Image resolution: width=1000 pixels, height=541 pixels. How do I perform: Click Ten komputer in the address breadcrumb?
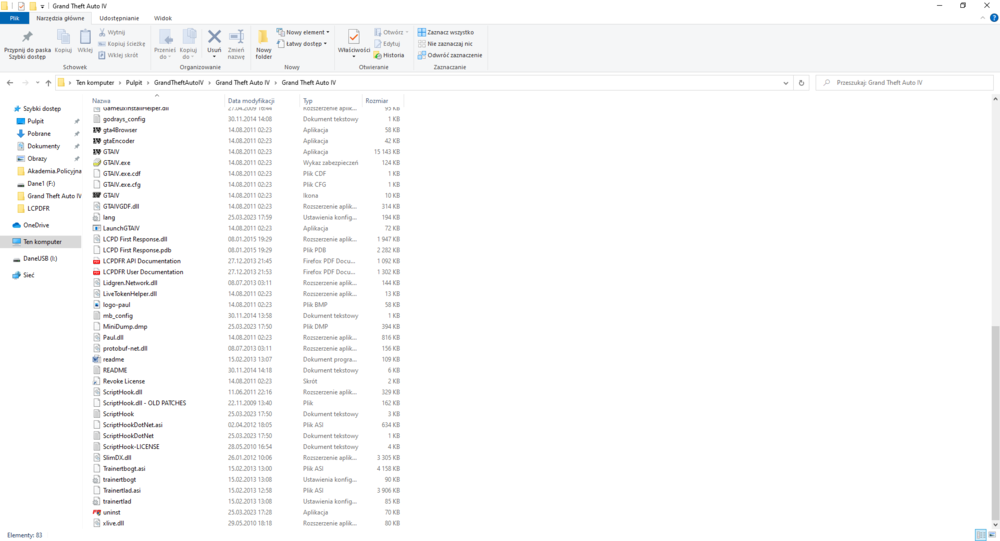[94, 82]
